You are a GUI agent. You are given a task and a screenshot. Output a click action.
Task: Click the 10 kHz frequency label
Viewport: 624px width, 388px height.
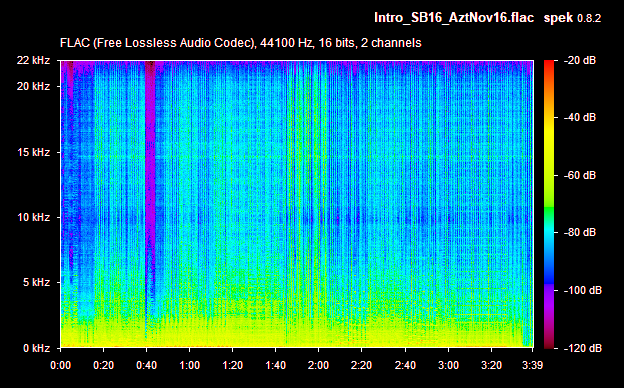[x=33, y=217]
